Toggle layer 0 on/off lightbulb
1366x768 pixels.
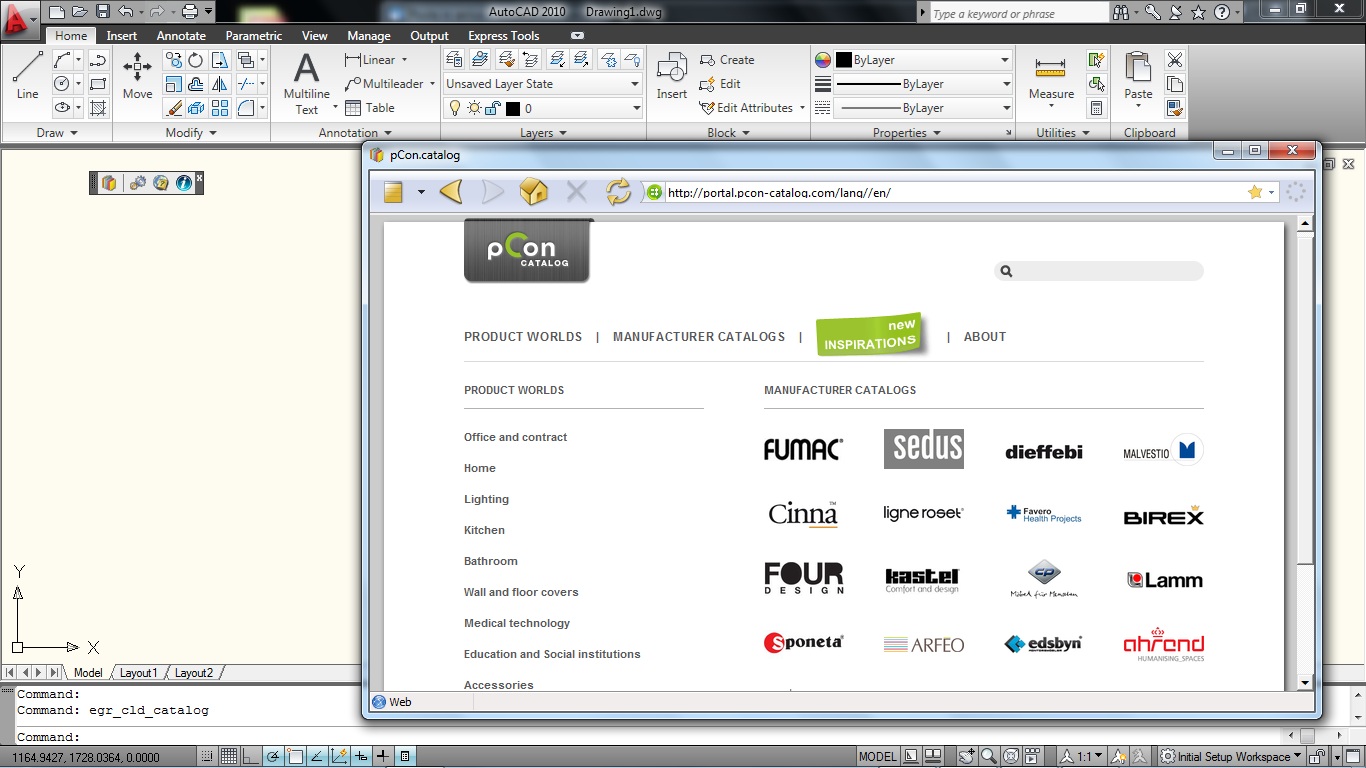[x=454, y=108]
